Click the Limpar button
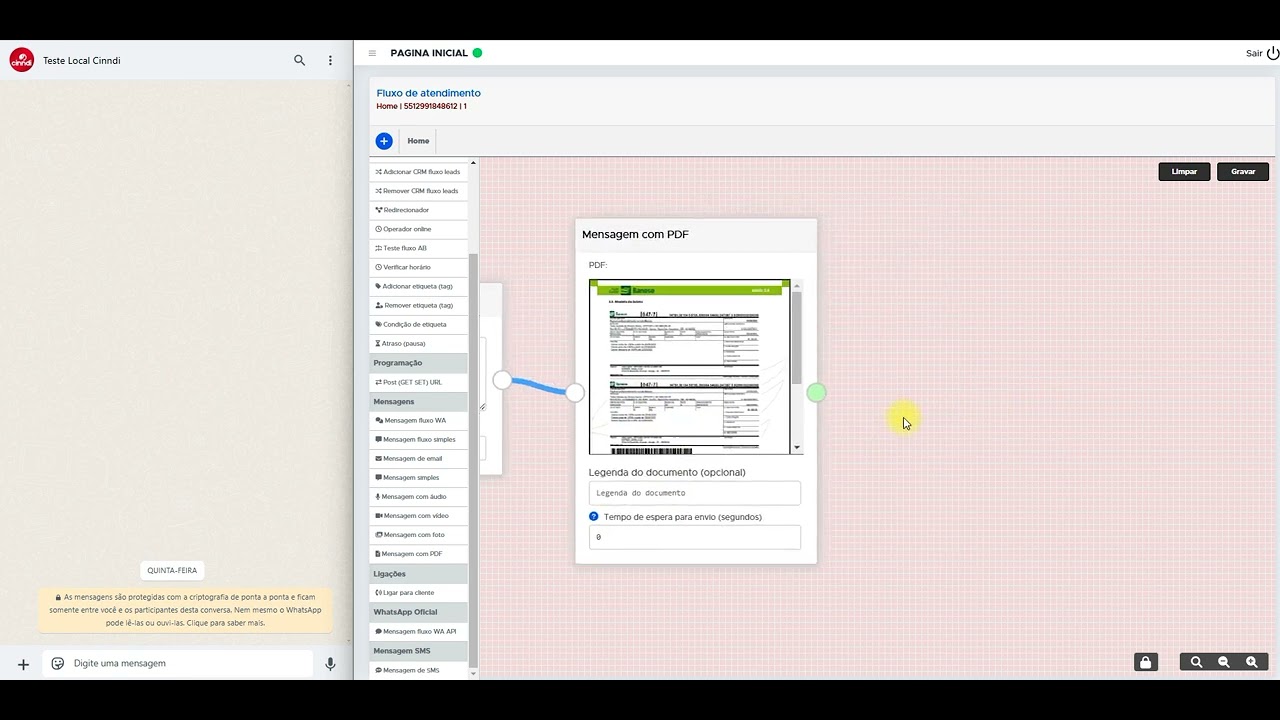This screenshot has height=720, width=1280. coord(1184,171)
